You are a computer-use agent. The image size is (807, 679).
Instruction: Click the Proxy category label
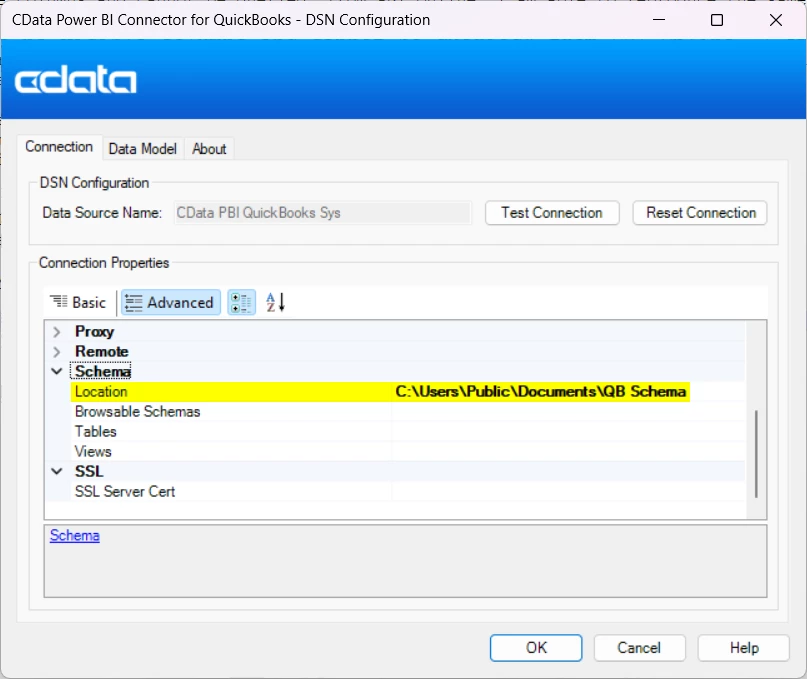[95, 332]
